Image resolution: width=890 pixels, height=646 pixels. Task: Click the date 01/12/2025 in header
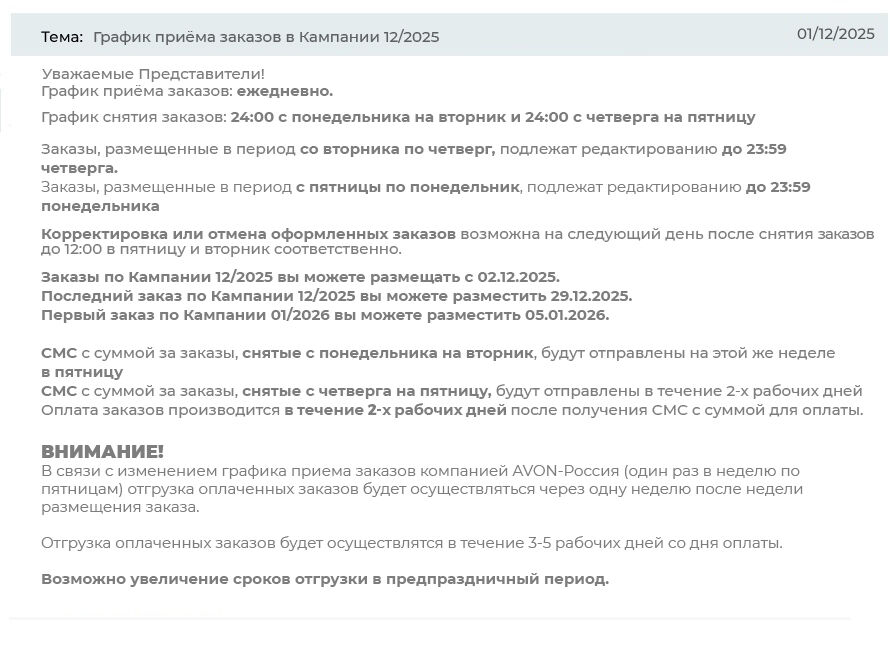(x=835, y=34)
